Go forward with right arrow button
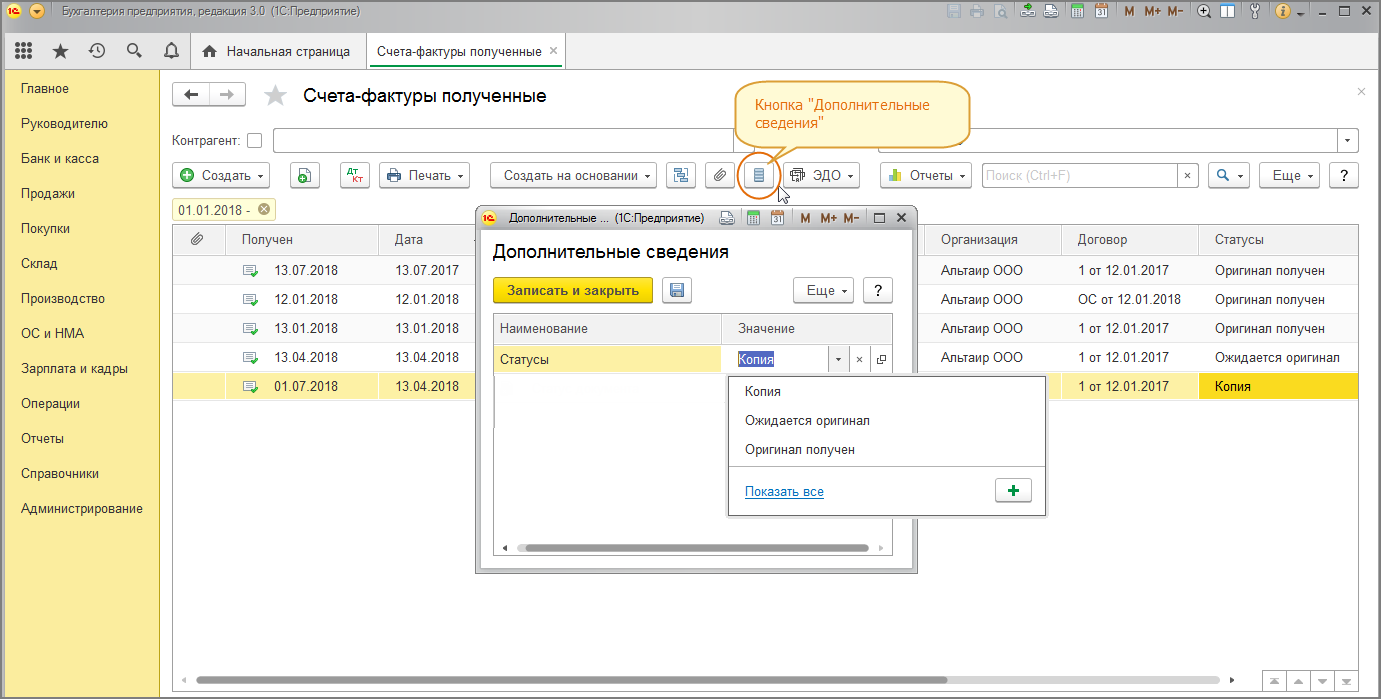 (227, 94)
